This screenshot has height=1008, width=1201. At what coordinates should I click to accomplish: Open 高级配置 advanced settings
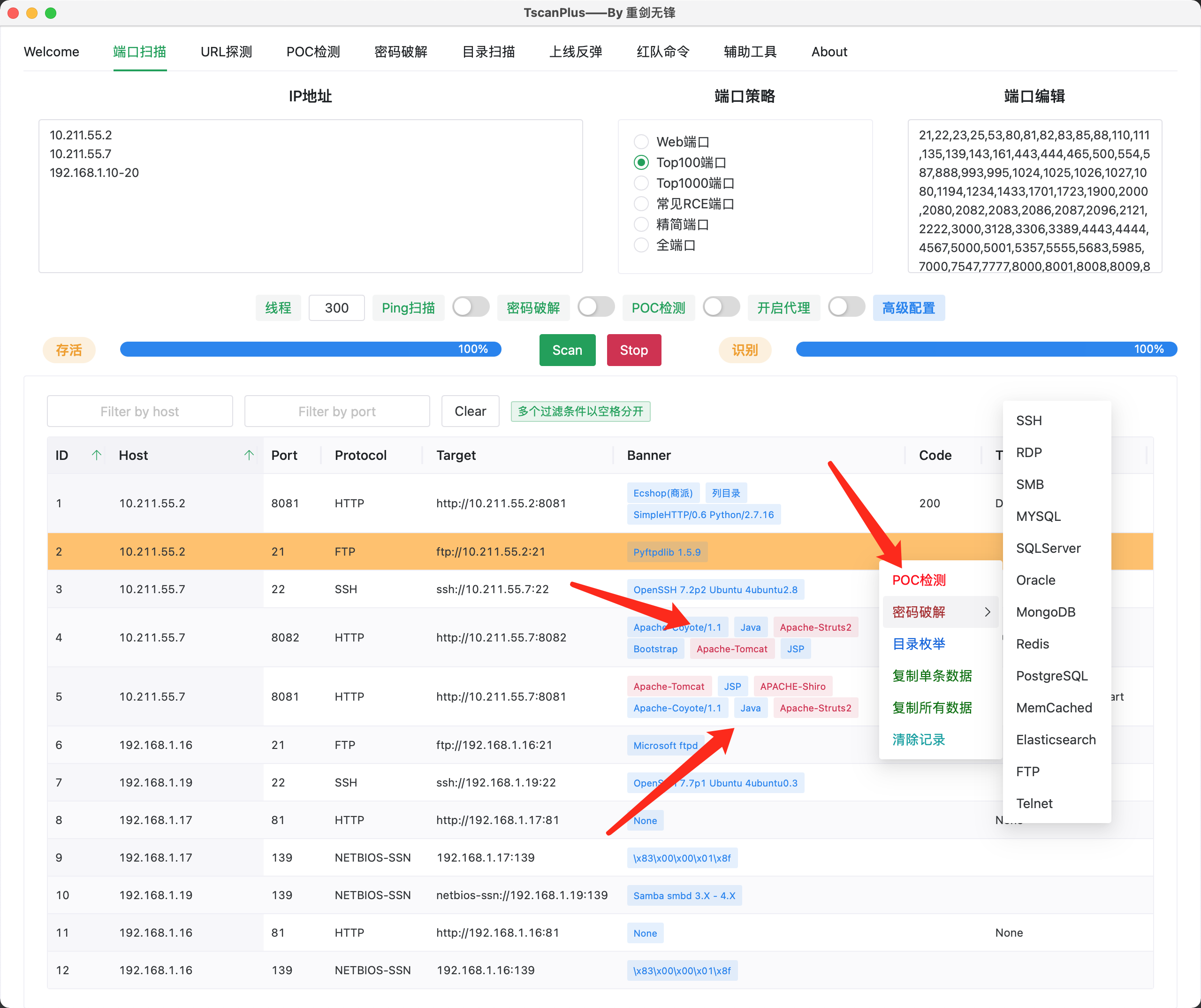908,308
